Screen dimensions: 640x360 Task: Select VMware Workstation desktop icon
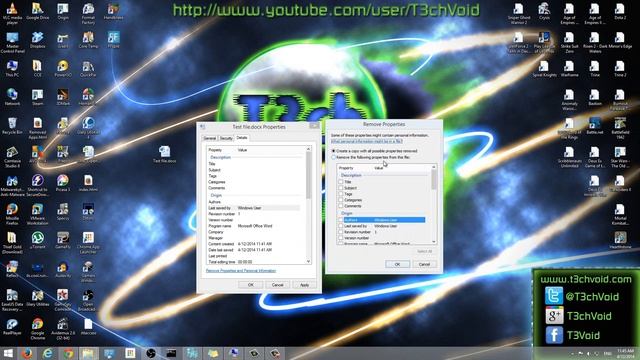point(38,214)
